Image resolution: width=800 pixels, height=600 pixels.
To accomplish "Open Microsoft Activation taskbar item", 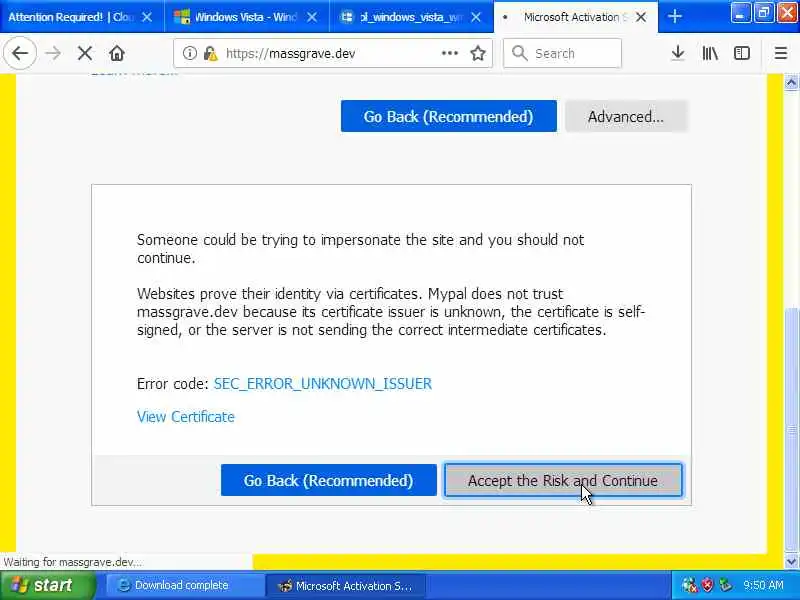I will coord(346,585).
